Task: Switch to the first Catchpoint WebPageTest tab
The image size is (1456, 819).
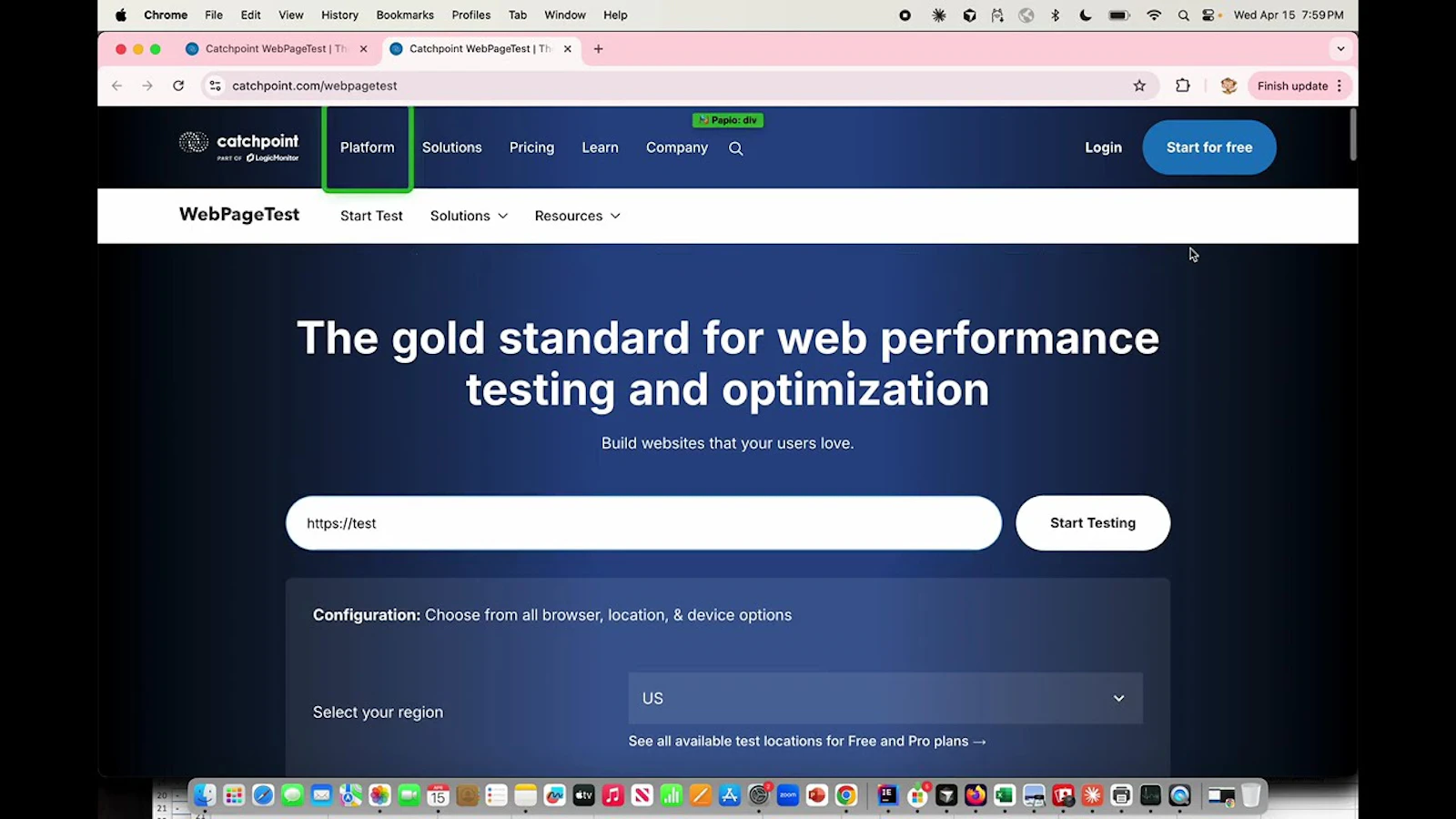Action: [273, 48]
